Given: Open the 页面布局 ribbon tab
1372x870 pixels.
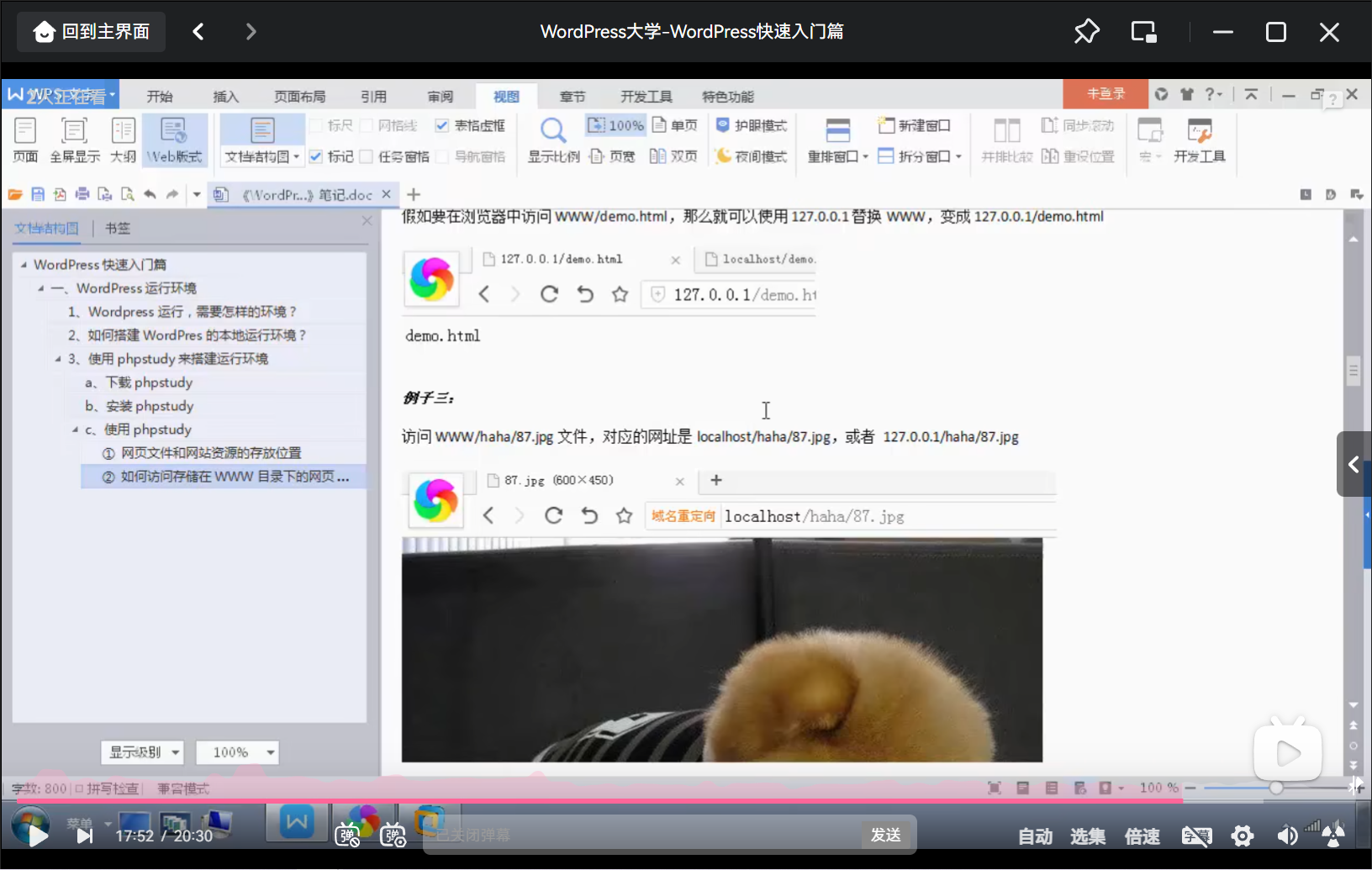Looking at the screenshot, I should click(x=299, y=96).
